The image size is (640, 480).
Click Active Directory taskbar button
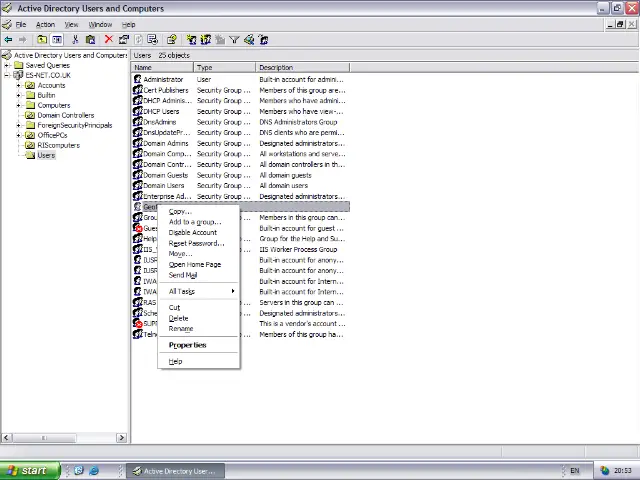click(x=176, y=471)
